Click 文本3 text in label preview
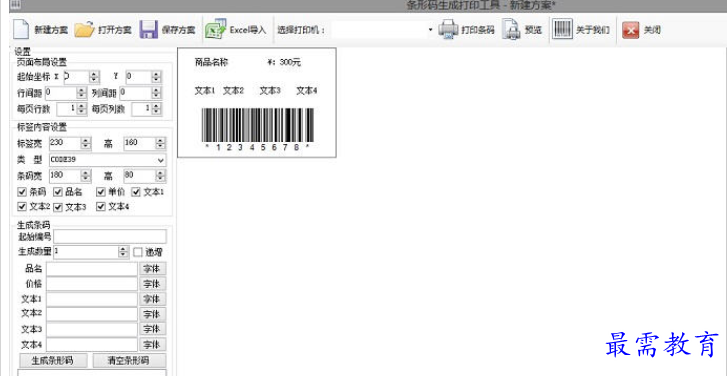The height and width of the screenshot is (376, 727). [270, 91]
